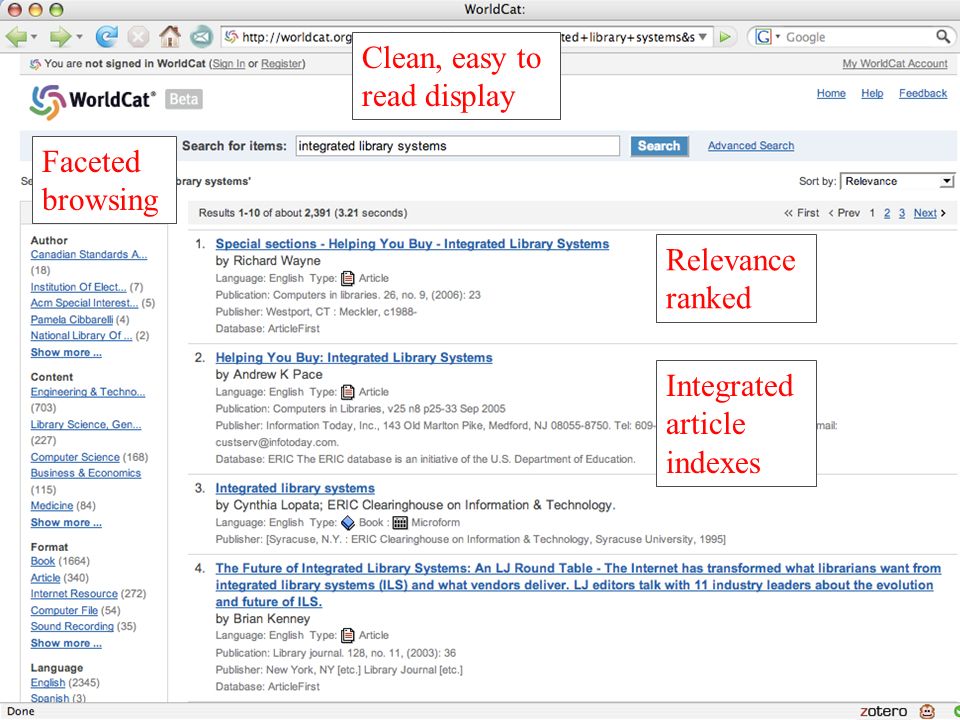Reload the page with the refresh icon

[106, 37]
